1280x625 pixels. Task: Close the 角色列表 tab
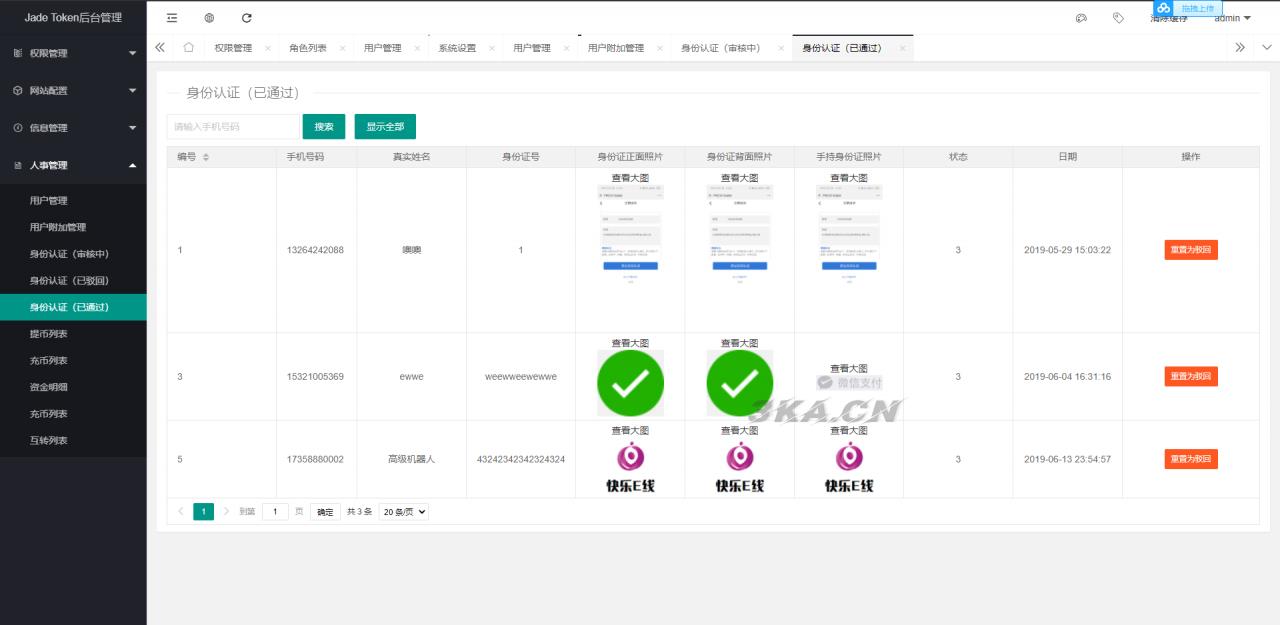pyautogui.click(x=342, y=48)
